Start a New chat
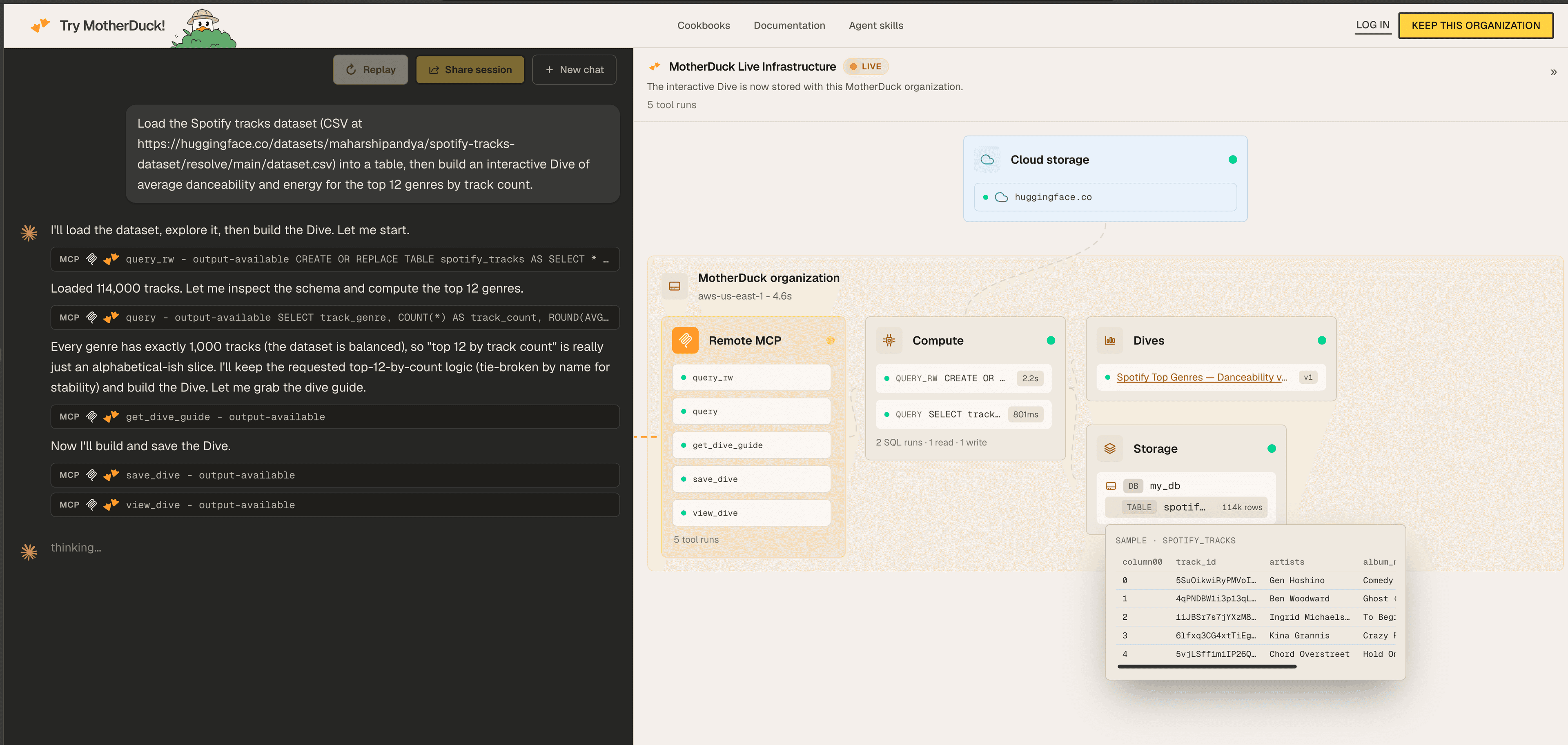1568x745 pixels. click(574, 70)
